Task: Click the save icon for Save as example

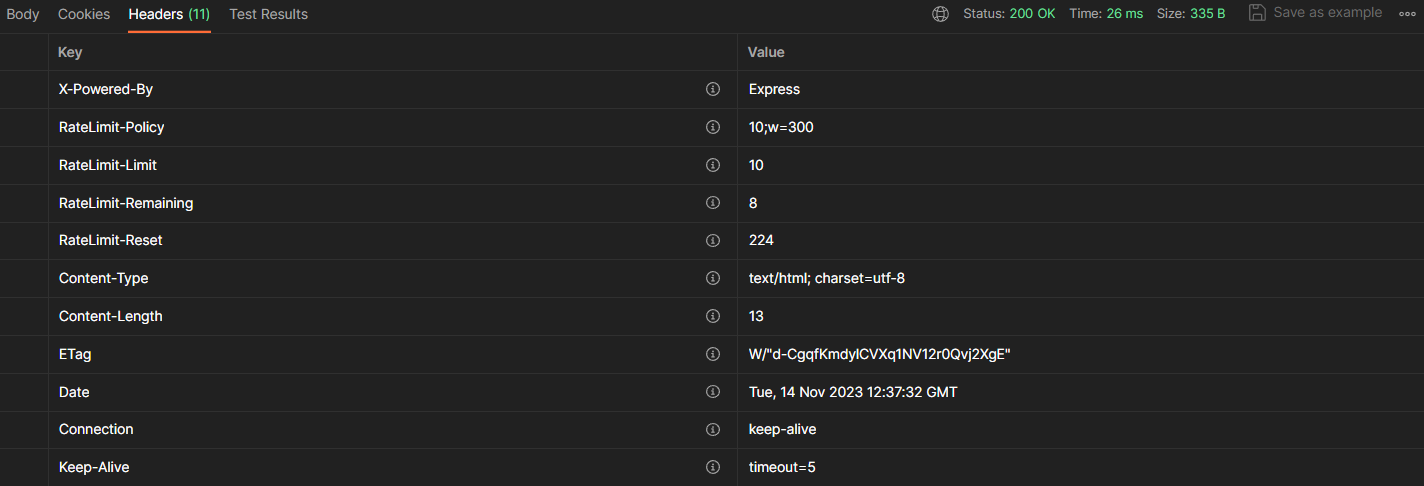Action: coord(1257,13)
